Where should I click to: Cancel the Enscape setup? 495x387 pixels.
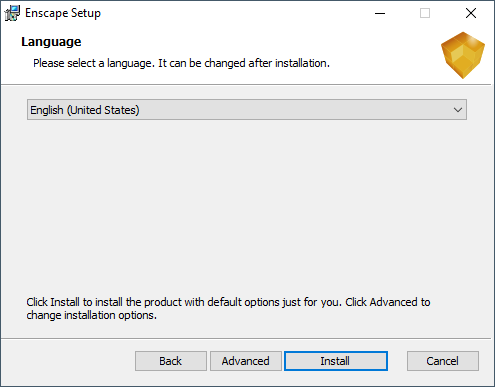[443, 361]
